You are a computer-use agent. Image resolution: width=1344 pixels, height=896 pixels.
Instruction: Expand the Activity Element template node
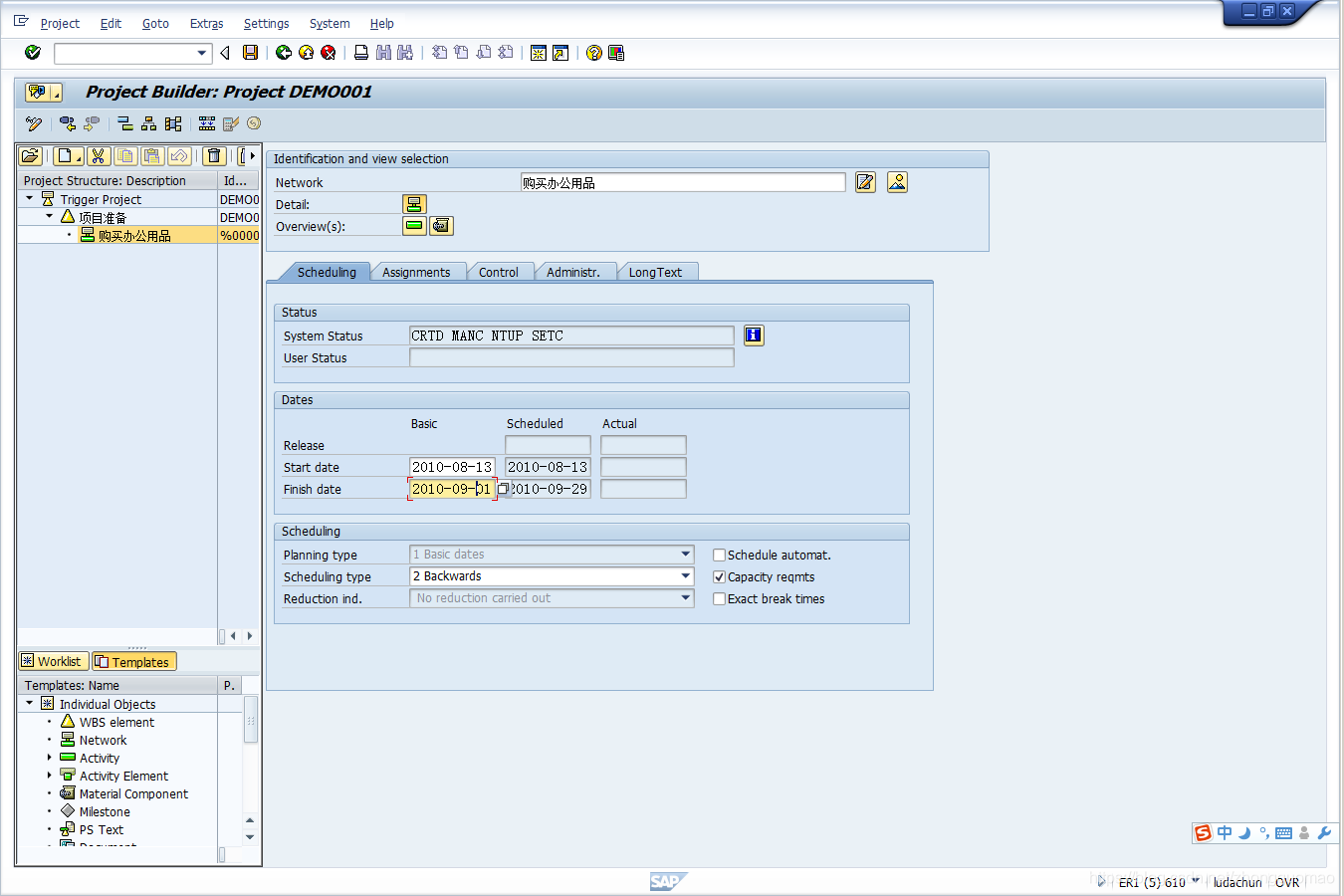coord(49,776)
